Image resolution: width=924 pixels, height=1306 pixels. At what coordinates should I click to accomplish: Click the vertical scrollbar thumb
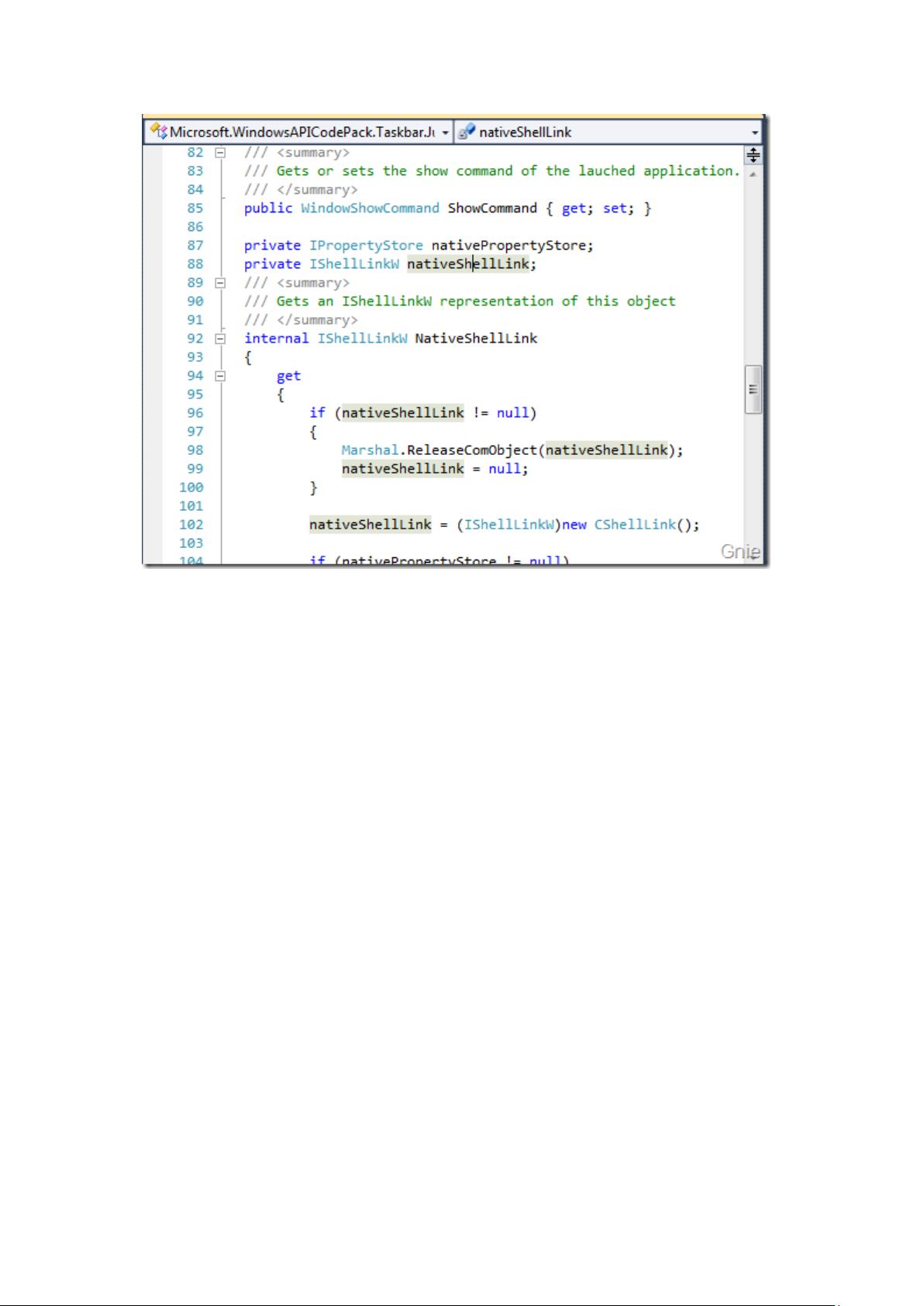point(753,390)
